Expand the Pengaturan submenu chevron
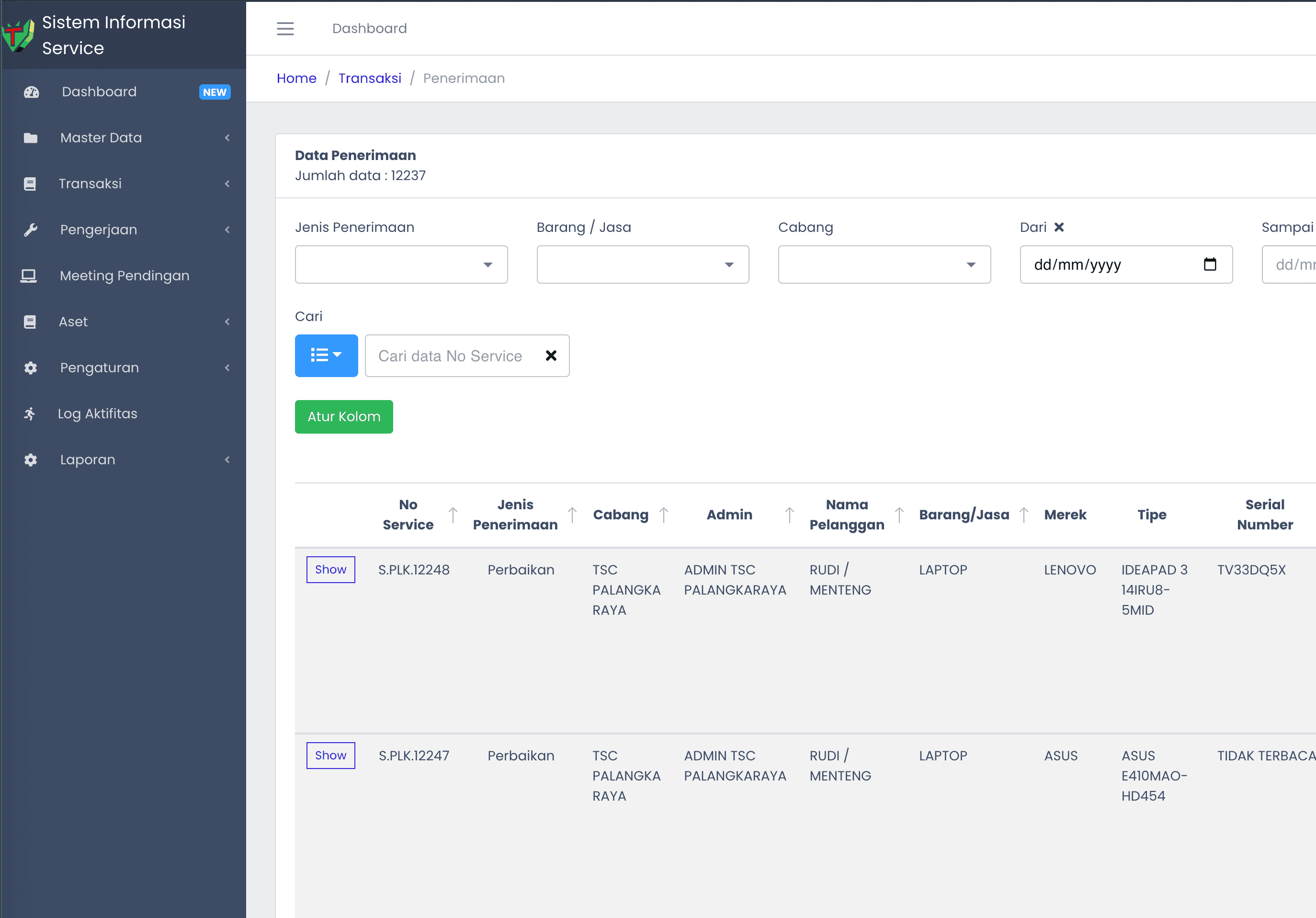The width and height of the screenshot is (1316, 918). tap(227, 367)
